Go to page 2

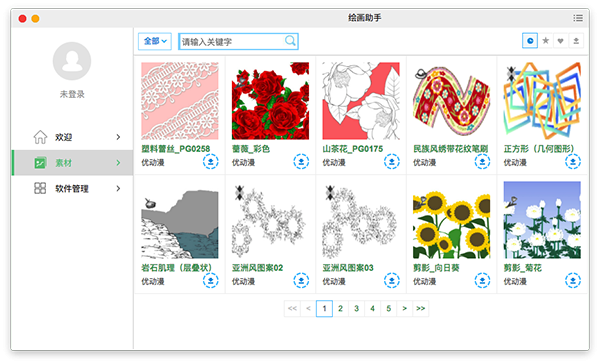341,309
